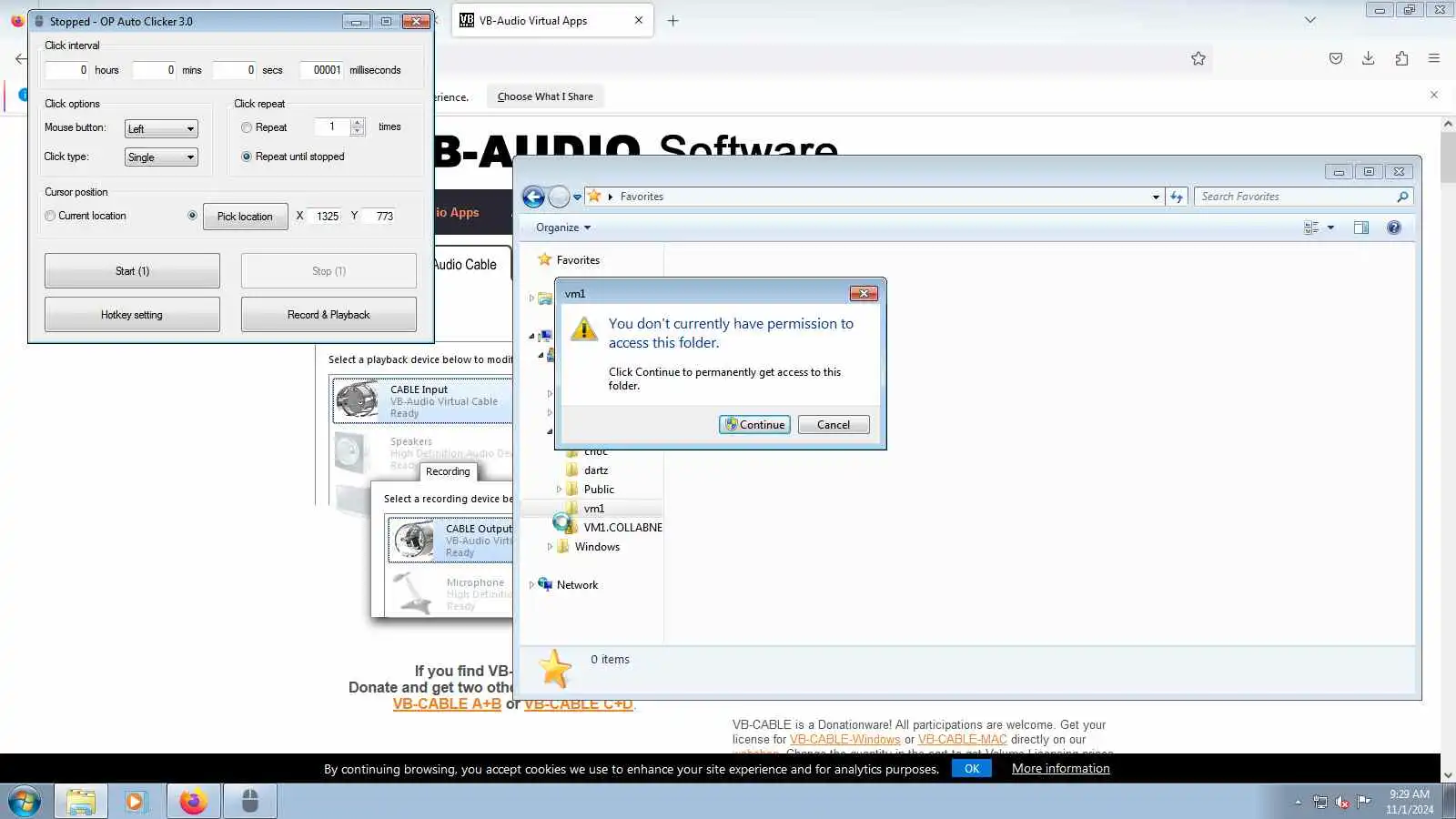
Task: Refresh the Explorer Favorites address bar
Action: [x=1177, y=197]
